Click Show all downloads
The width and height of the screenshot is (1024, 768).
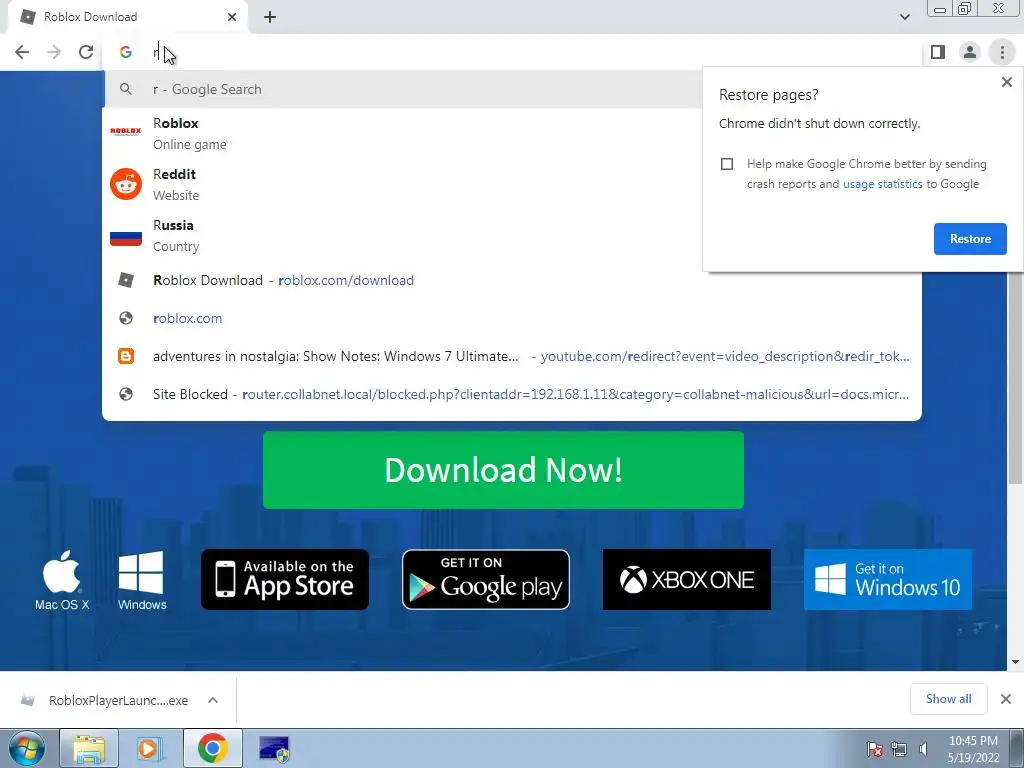(x=948, y=699)
